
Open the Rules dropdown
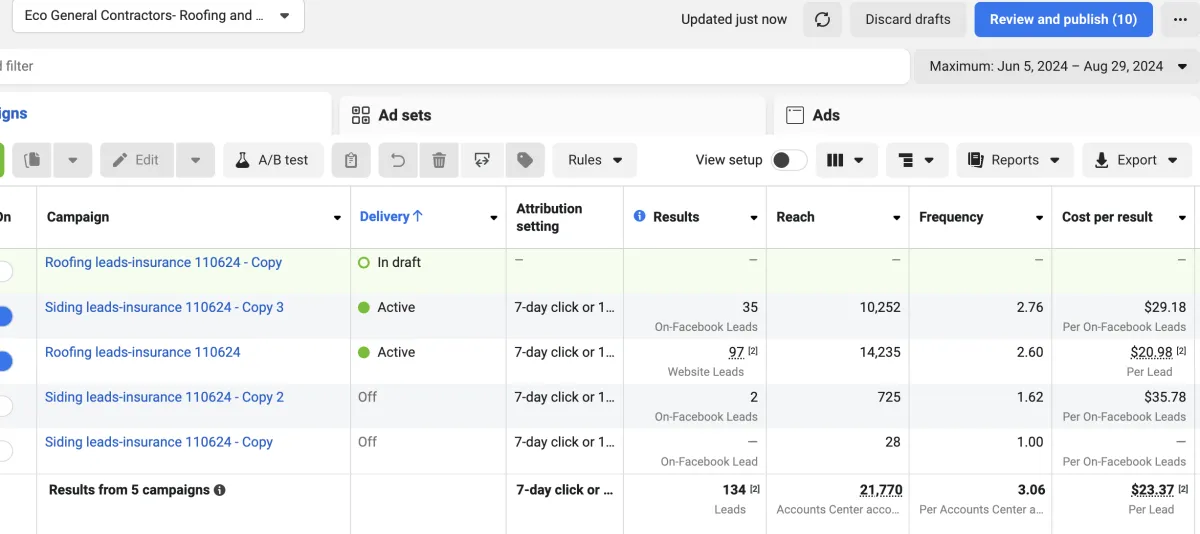click(595, 160)
